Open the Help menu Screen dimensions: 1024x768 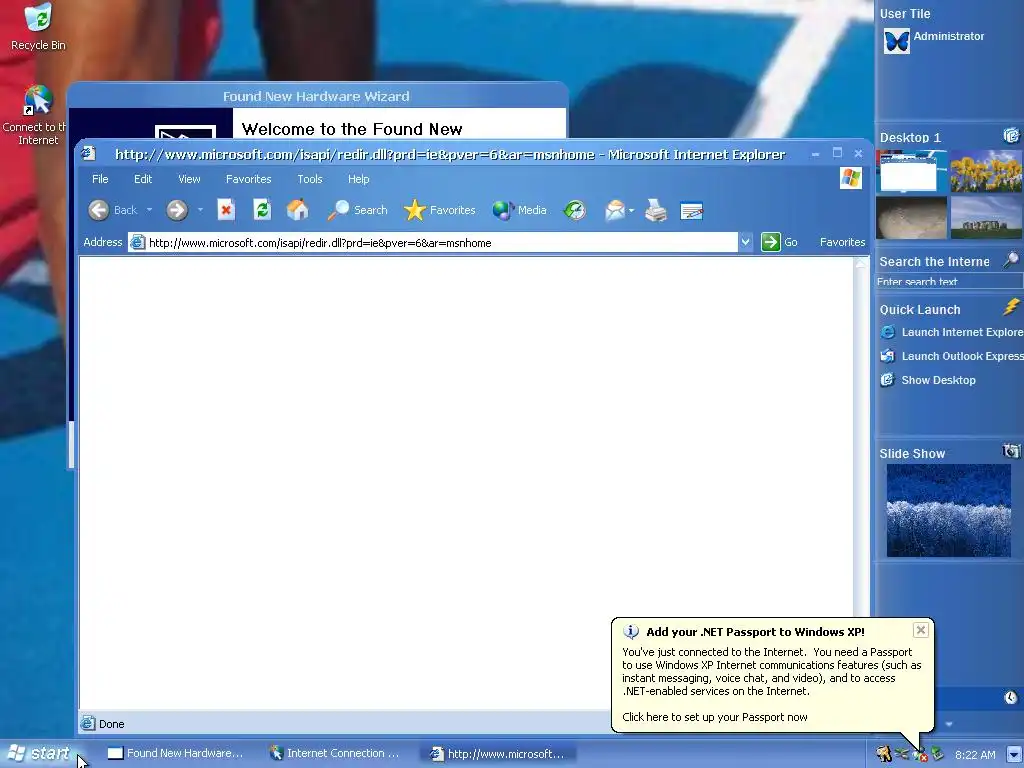(359, 179)
